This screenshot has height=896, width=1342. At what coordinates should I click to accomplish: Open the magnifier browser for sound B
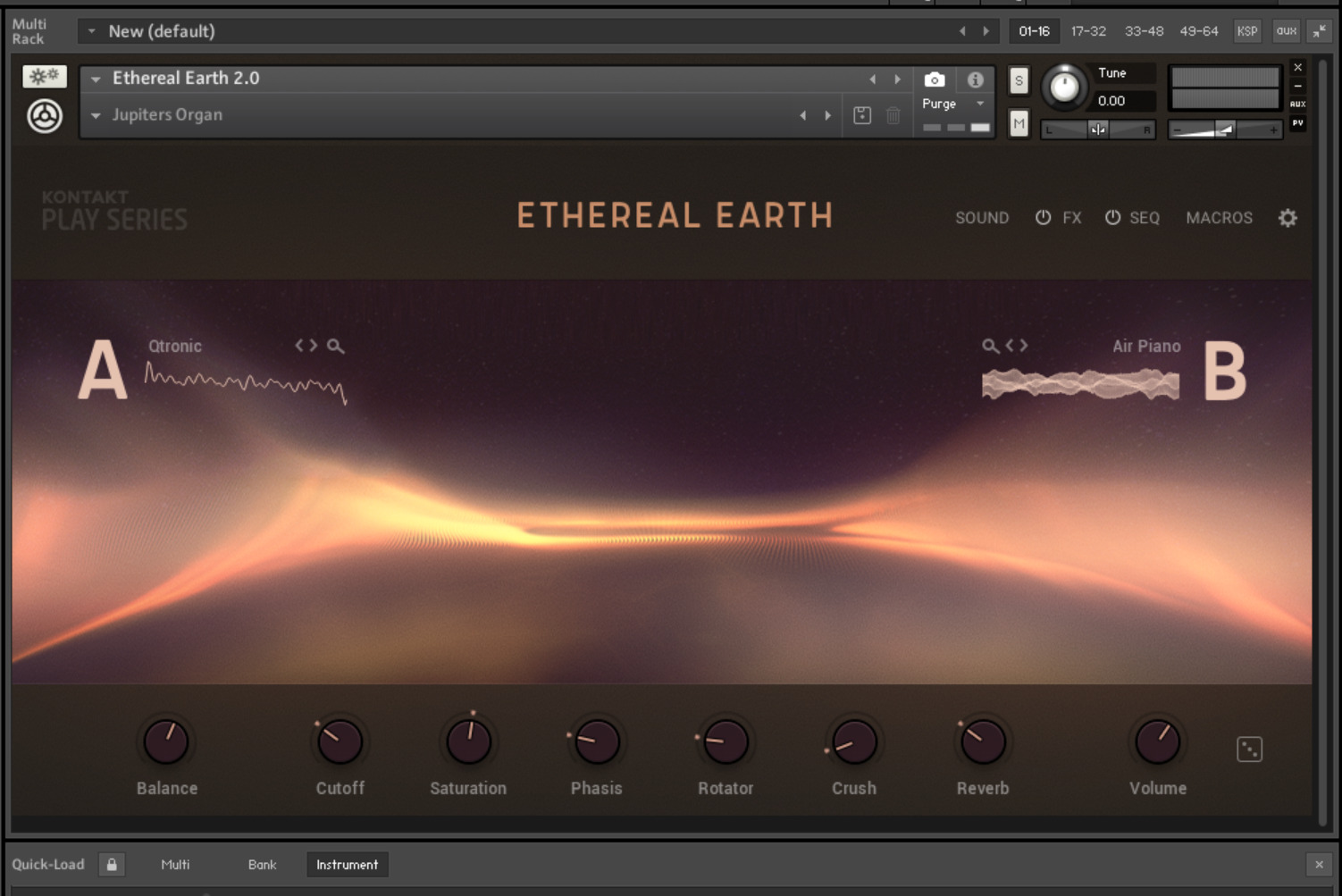point(990,346)
